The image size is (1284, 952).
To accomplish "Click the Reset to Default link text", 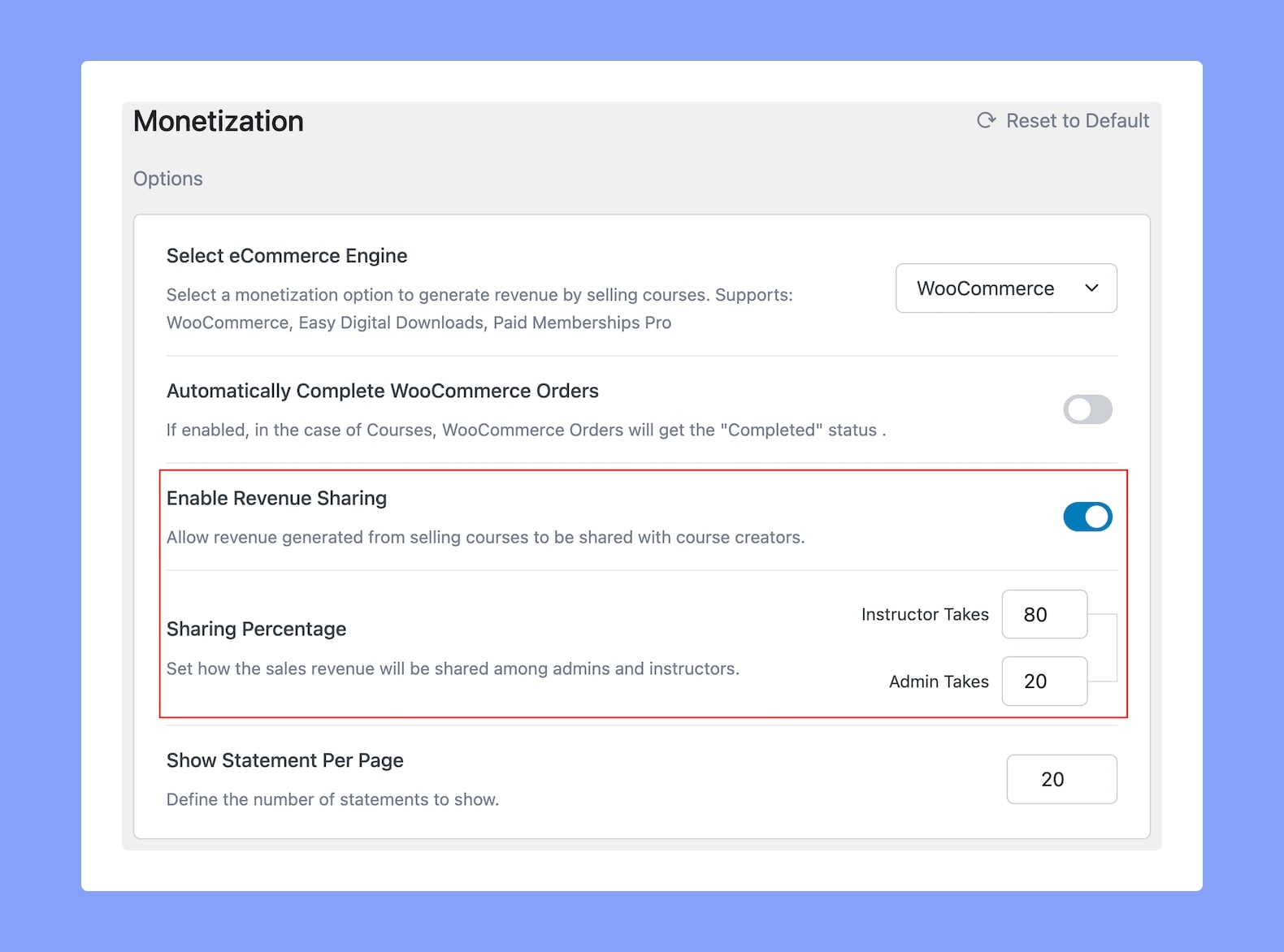I will (1078, 120).
